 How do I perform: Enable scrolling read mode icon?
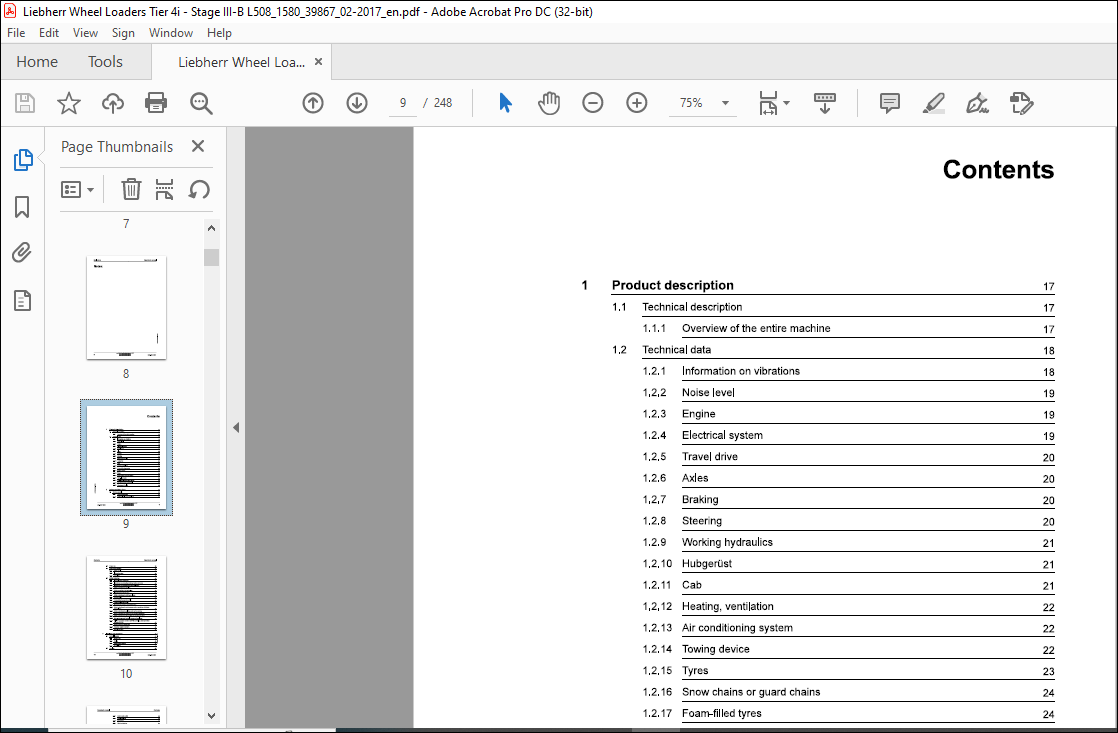[825, 103]
